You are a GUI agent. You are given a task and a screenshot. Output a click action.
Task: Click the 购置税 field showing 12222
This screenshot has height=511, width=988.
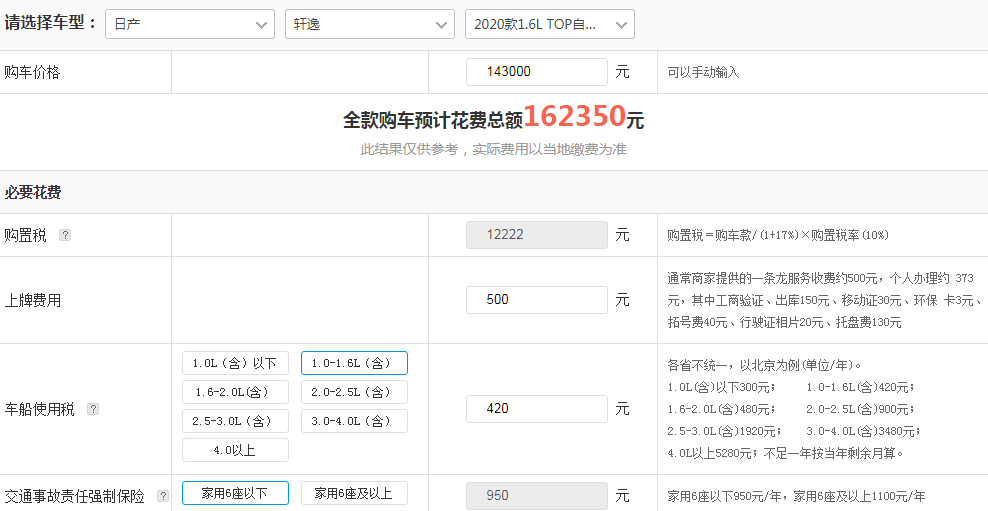(x=537, y=235)
